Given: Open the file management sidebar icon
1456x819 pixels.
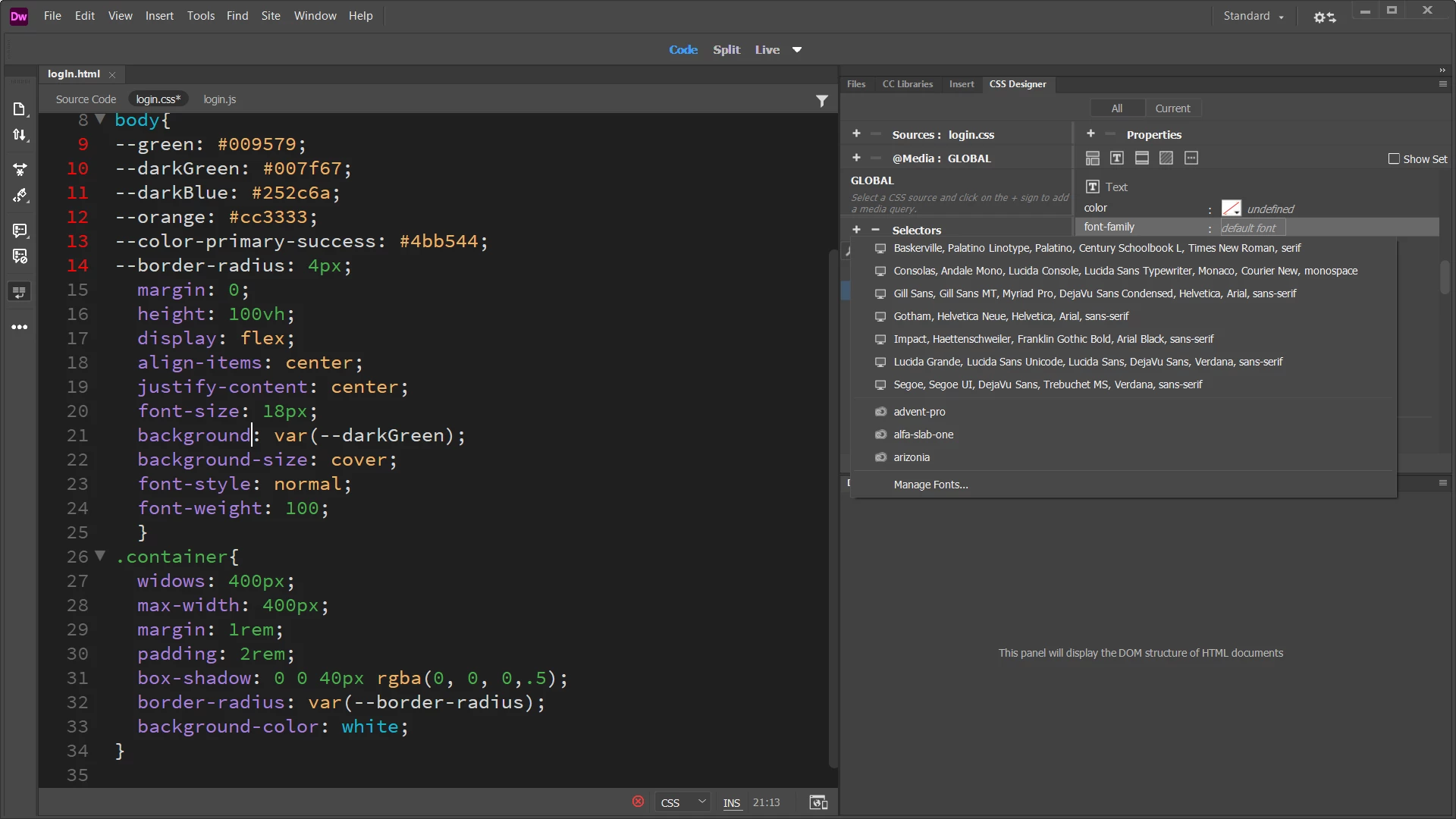Looking at the screenshot, I should pos(20,135).
